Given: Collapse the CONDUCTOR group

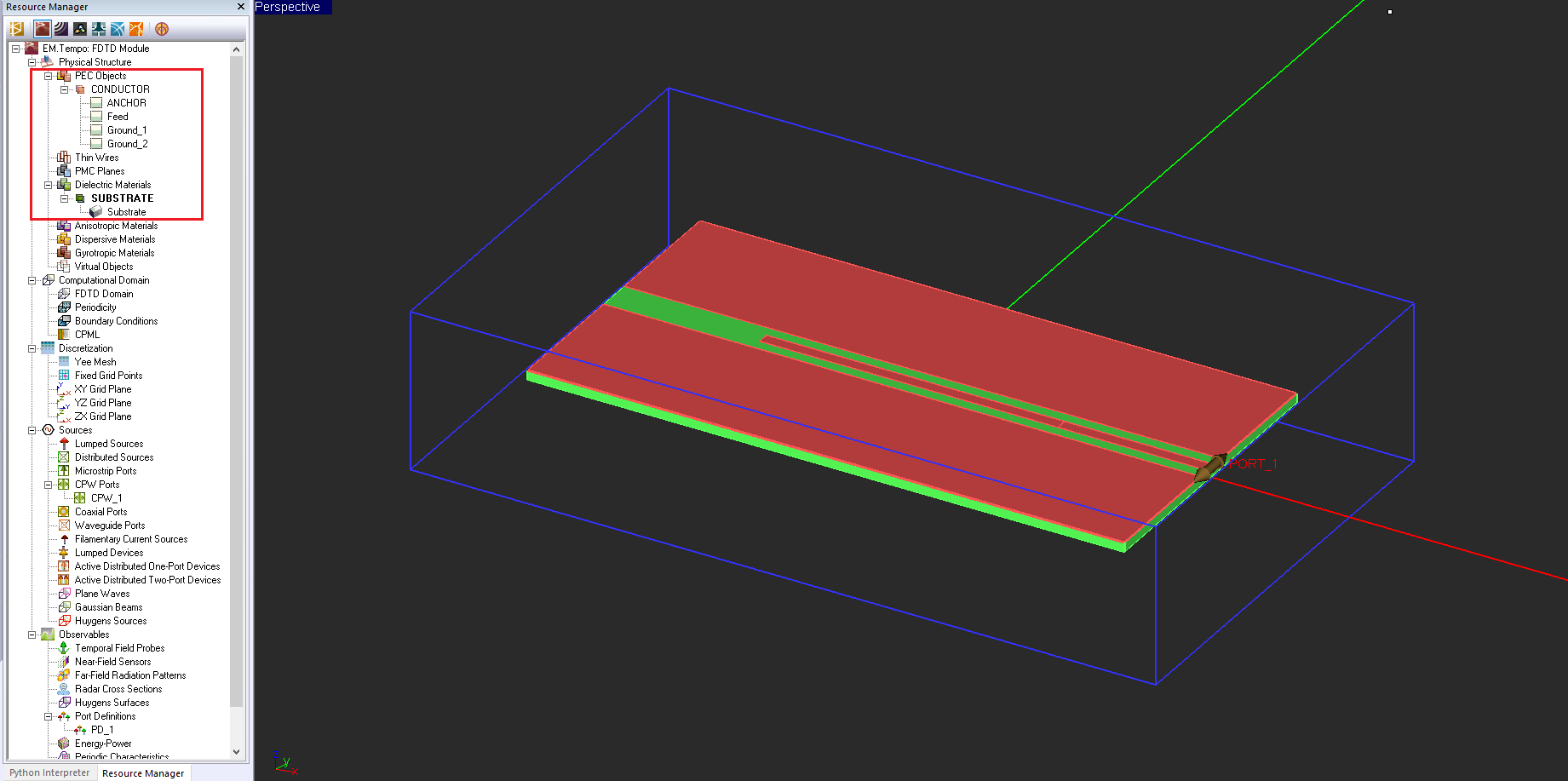Looking at the screenshot, I should 65,89.
